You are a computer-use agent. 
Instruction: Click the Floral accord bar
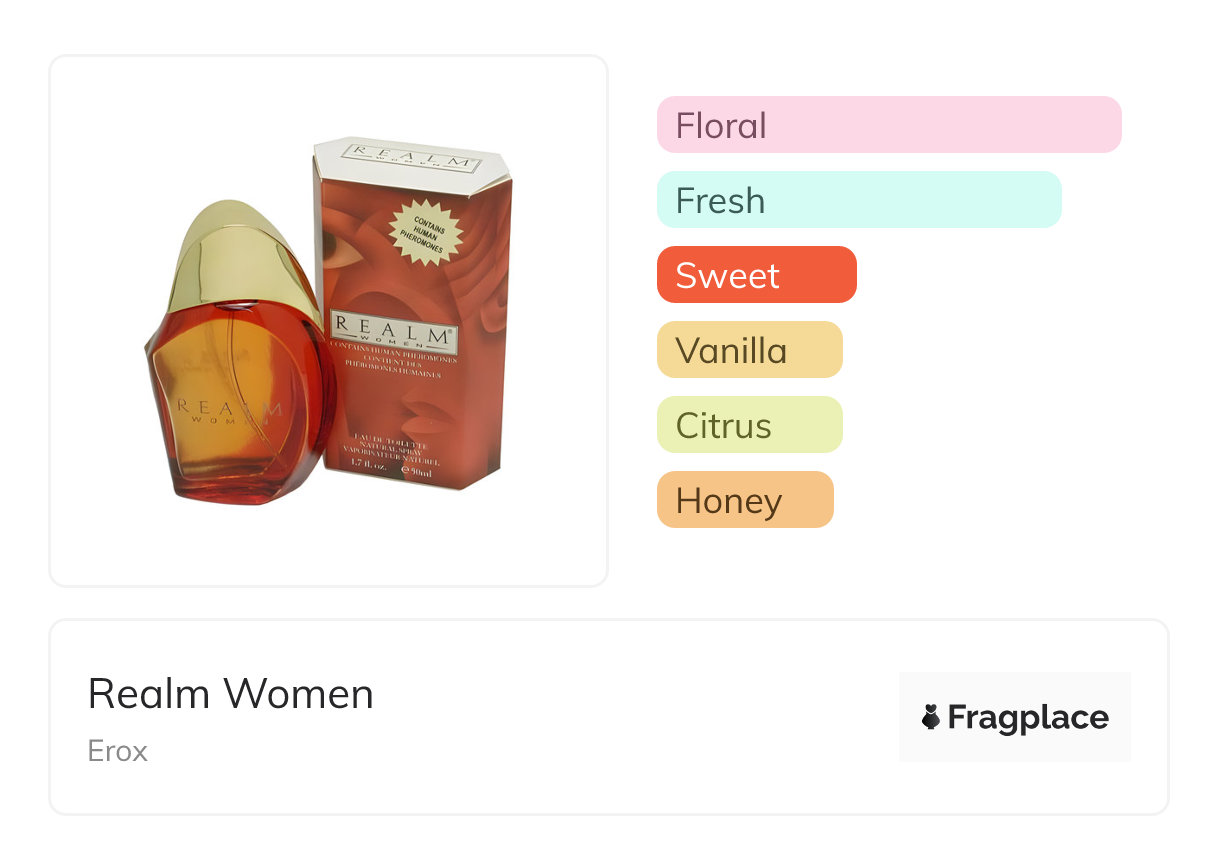coord(888,125)
